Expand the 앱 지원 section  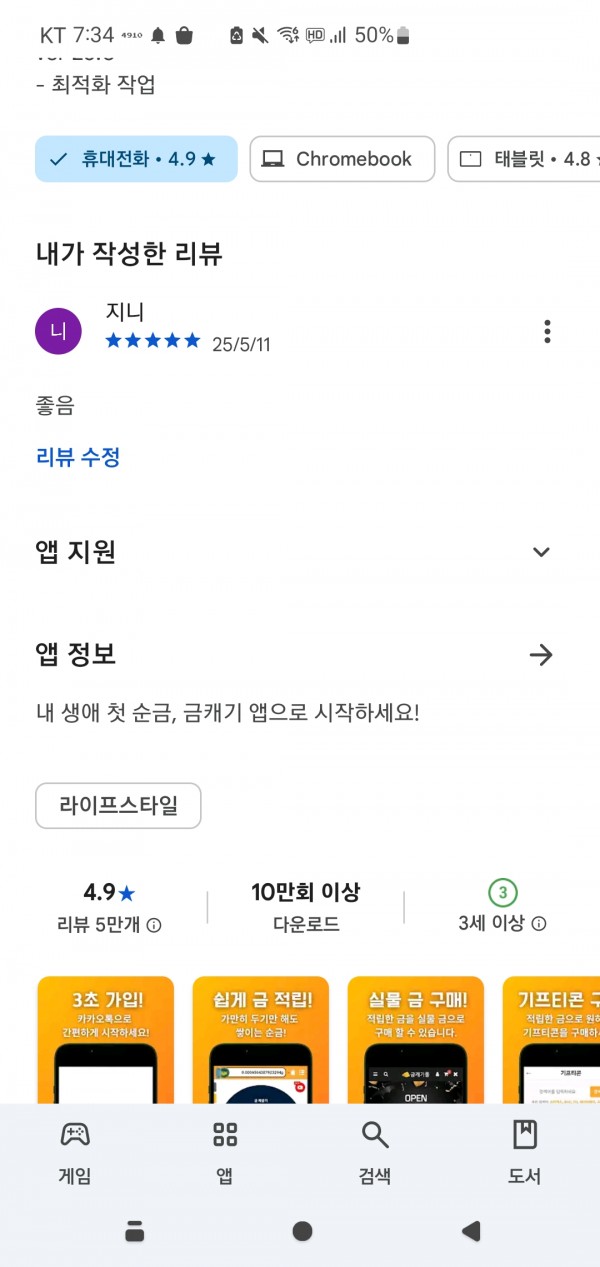pos(541,552)
